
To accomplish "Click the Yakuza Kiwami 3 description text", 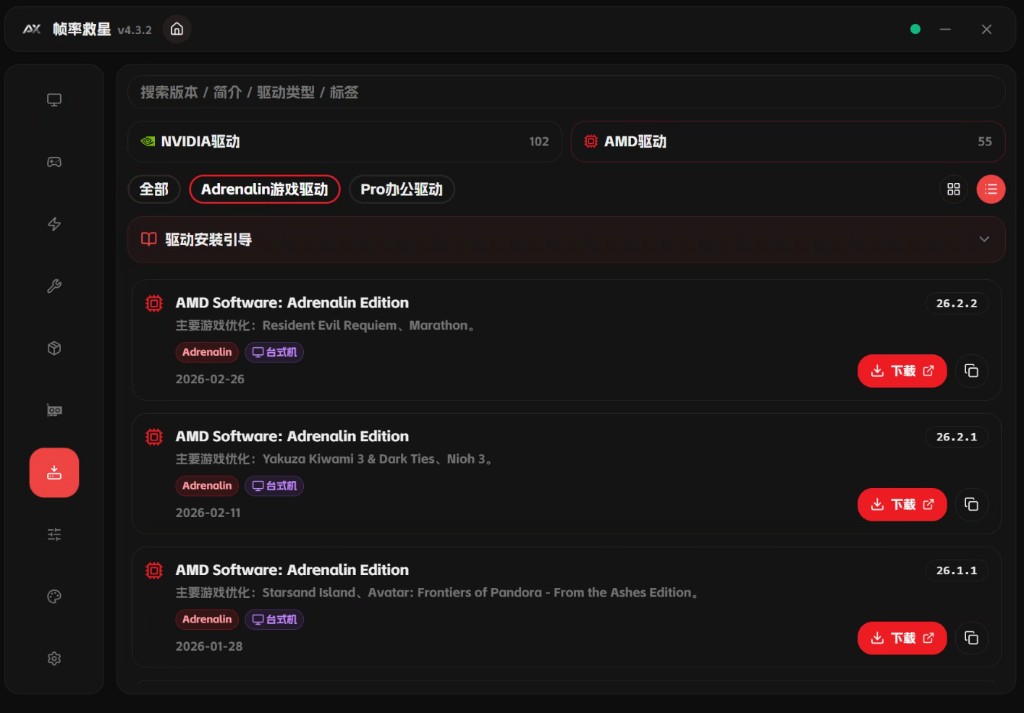I will pyautogui.click(x=334, y=459).
